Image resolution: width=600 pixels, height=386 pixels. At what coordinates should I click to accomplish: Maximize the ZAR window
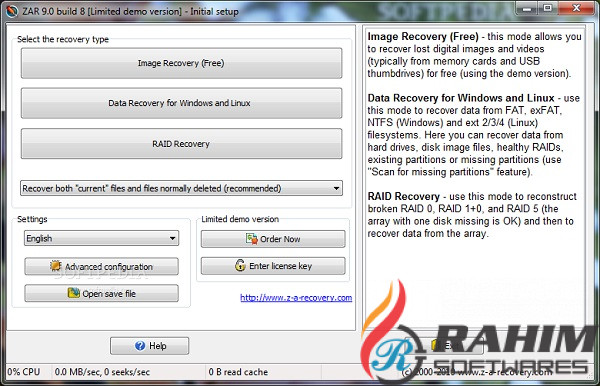click(x=548, y=8)
